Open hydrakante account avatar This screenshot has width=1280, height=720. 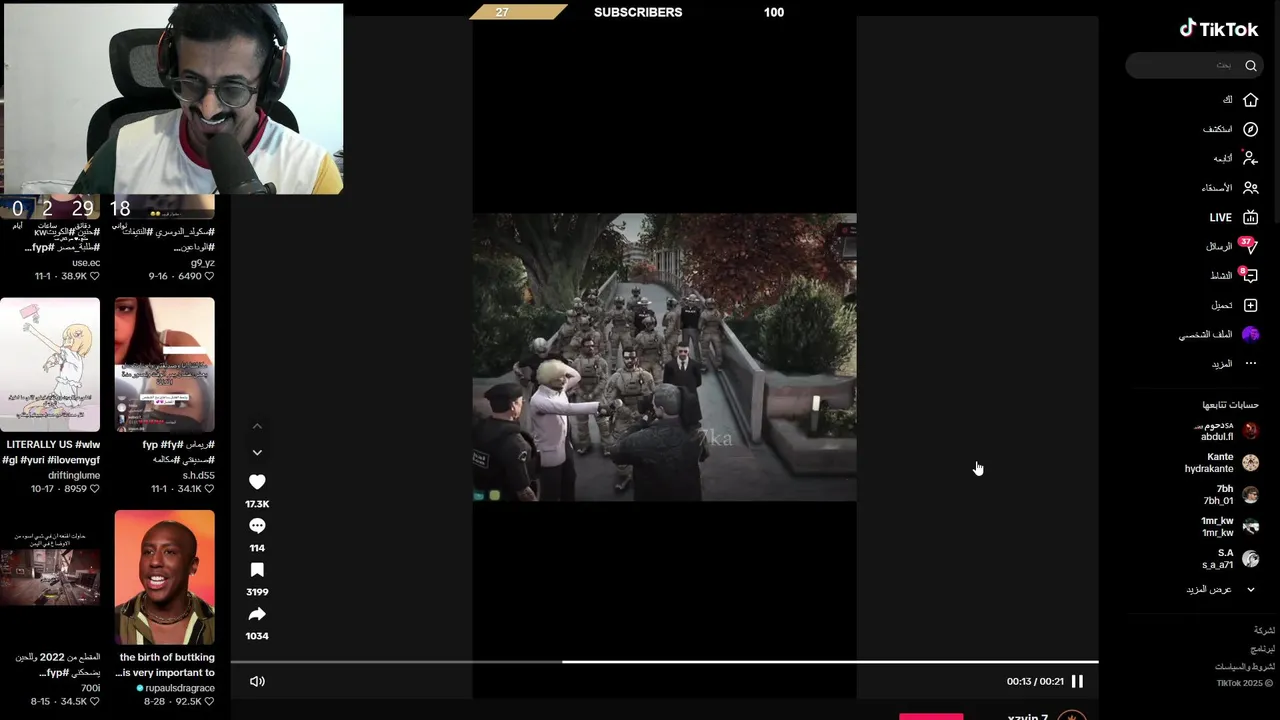click(x=1250, y=463)
